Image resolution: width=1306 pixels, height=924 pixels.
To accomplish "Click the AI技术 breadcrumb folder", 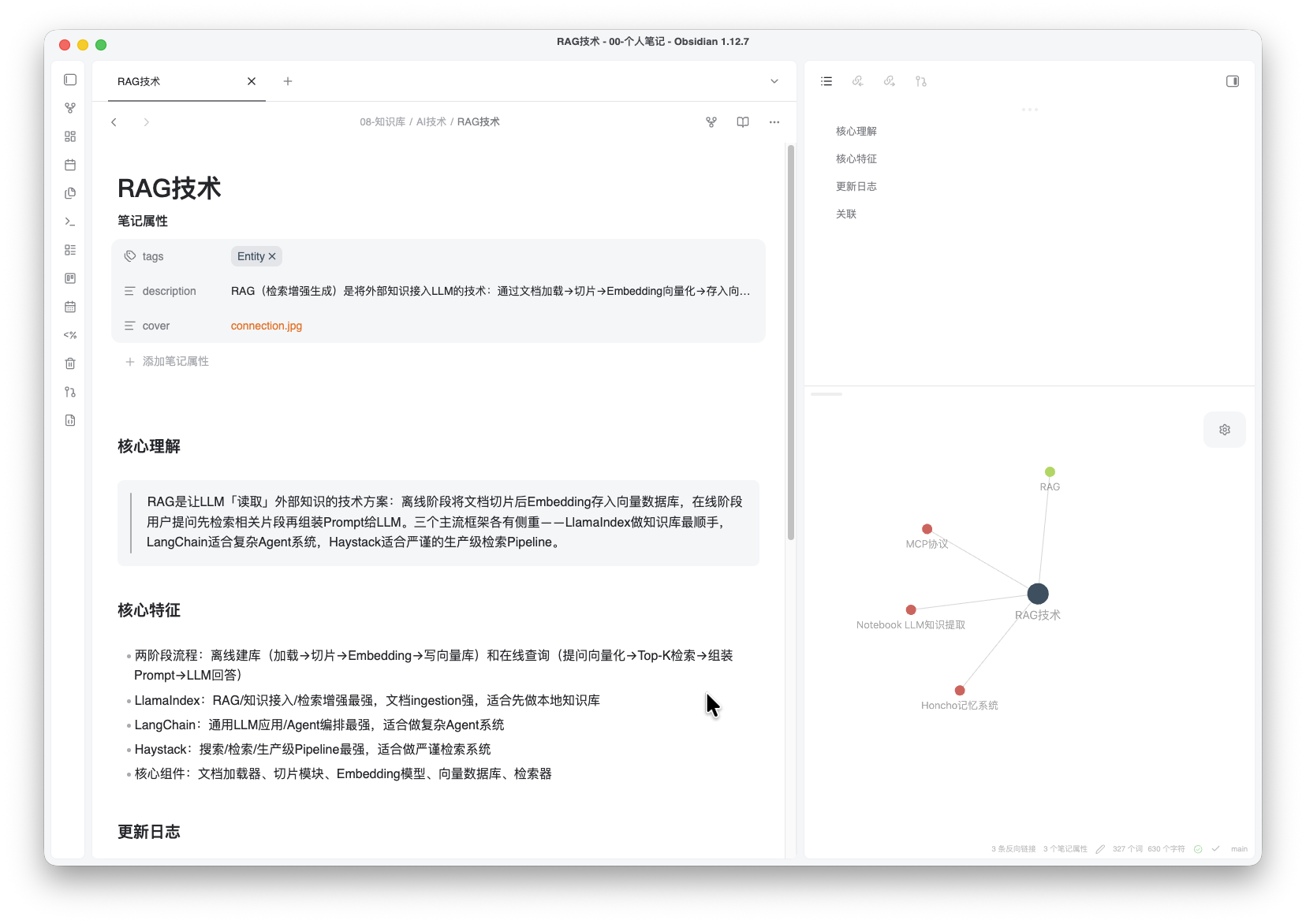I will (x=431, y=122).
